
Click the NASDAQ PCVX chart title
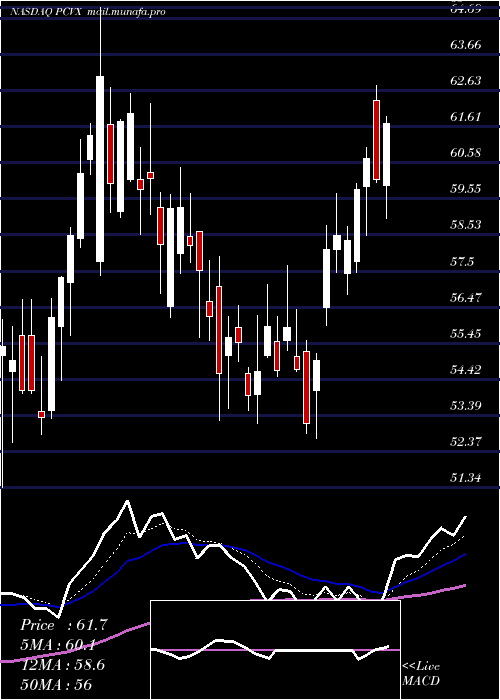45,12
